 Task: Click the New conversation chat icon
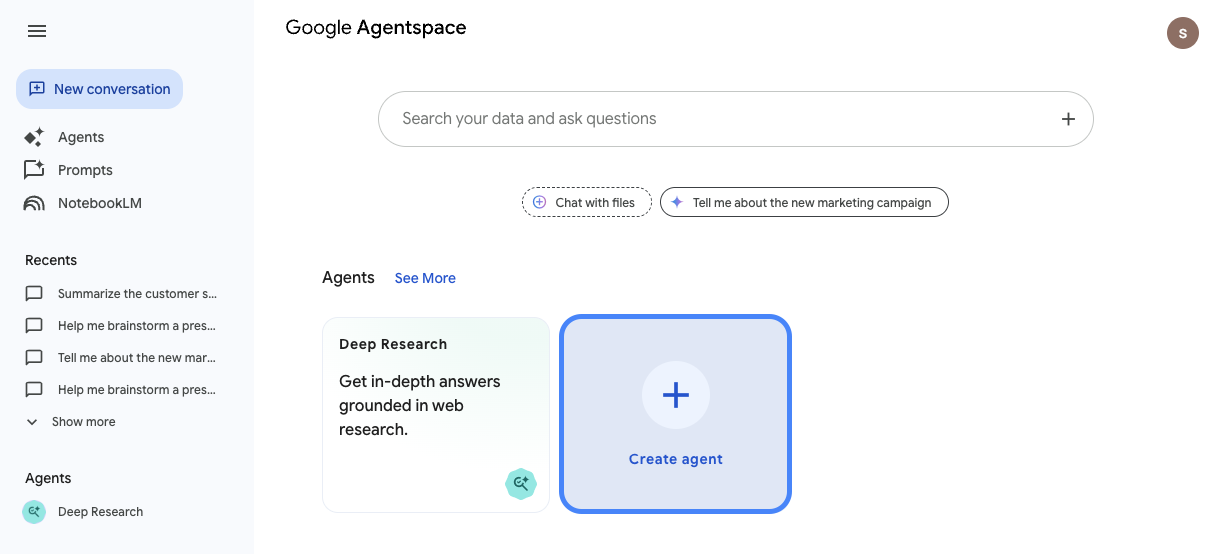37,89
